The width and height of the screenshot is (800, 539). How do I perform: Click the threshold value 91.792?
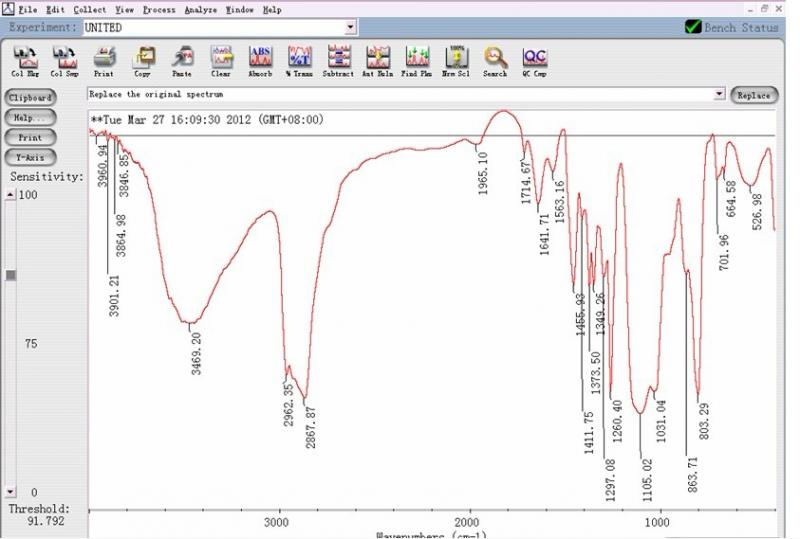tap(46, 521)
